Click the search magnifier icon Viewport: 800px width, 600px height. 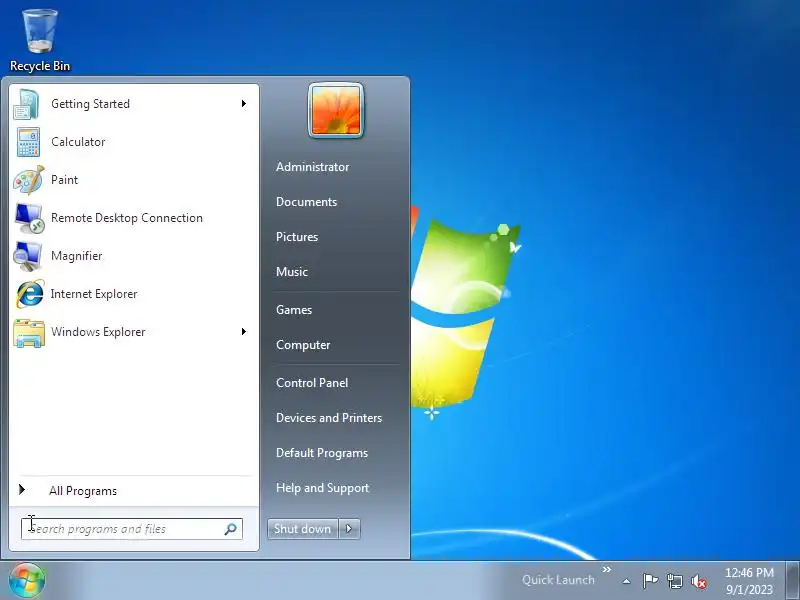[231, 529]
